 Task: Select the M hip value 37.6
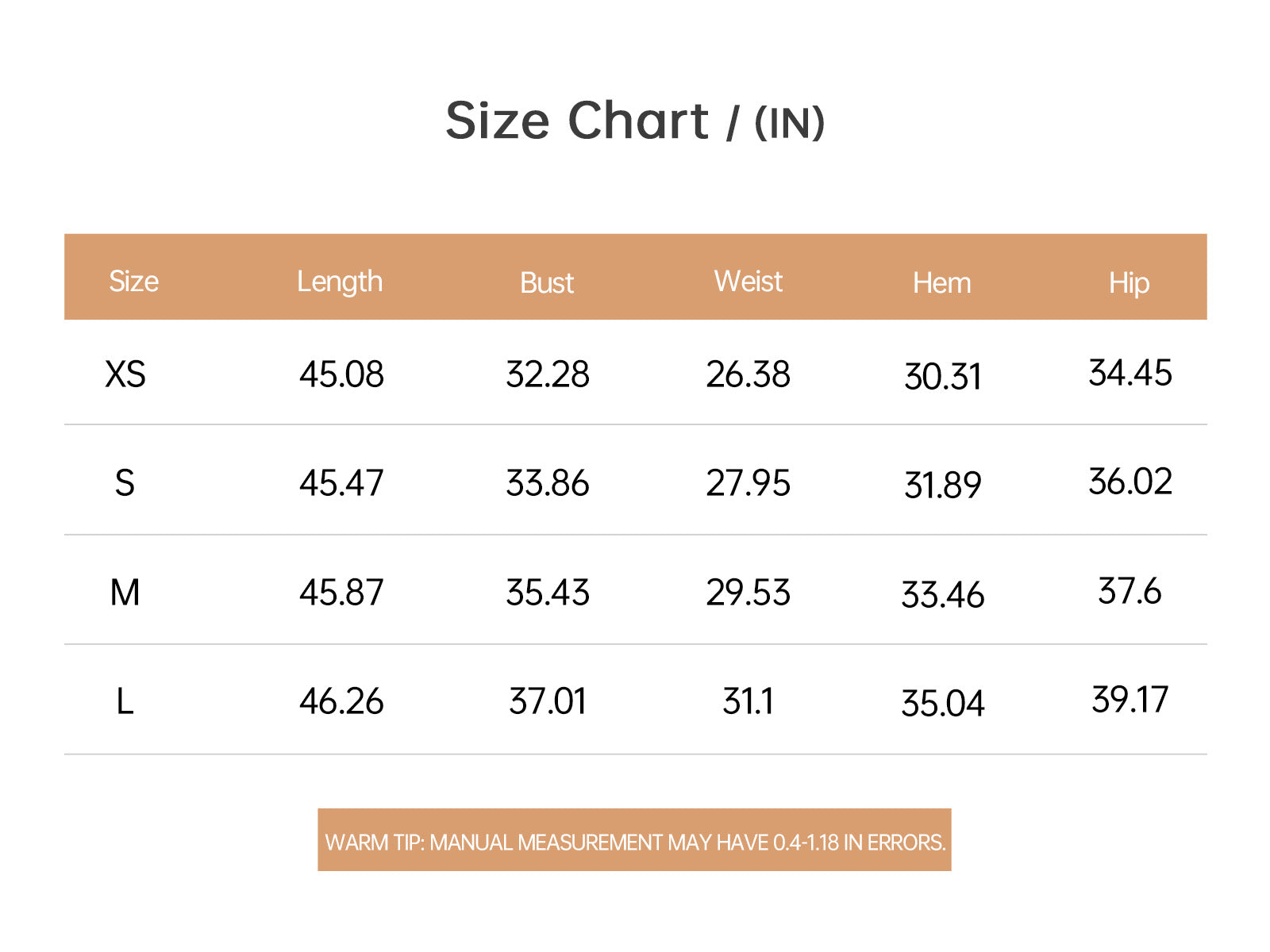click(1130, 591)
